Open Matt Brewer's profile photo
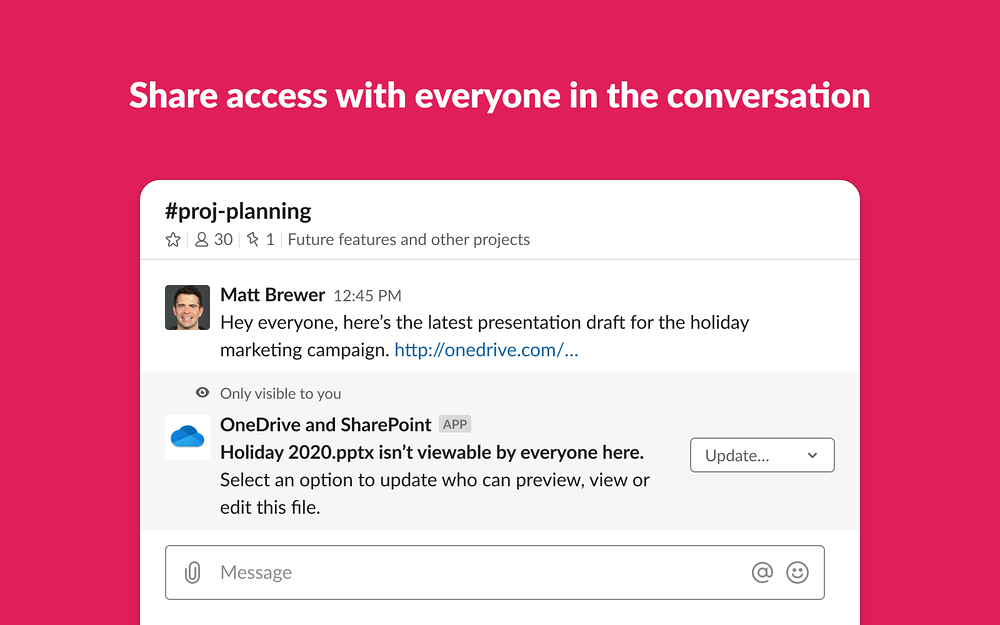This screenshot has height=625, width=1000. coord(187,307)
